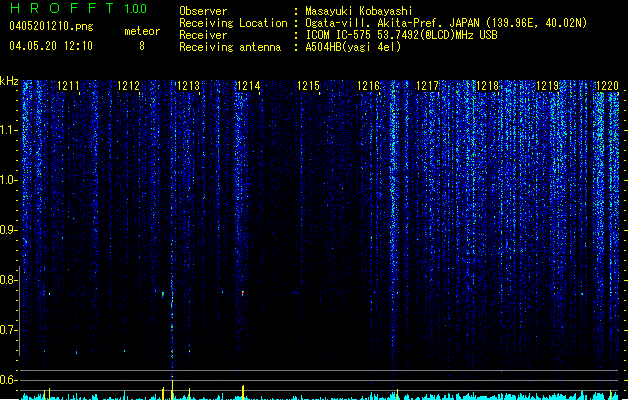The height and width of the screenshot is (400, 629).
Task: Click the 1214 time marker
Action: 248,86
